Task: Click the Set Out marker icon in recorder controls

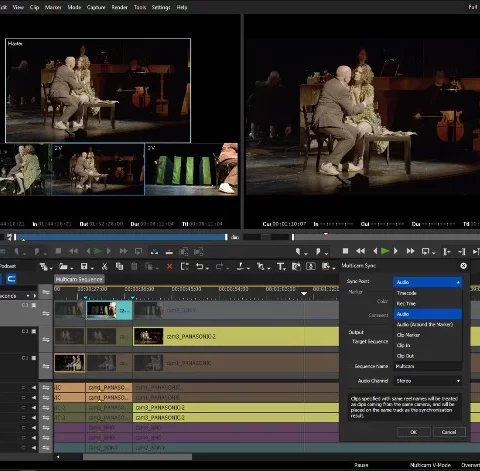Action: pyautogui.click(x=318, y=251)
